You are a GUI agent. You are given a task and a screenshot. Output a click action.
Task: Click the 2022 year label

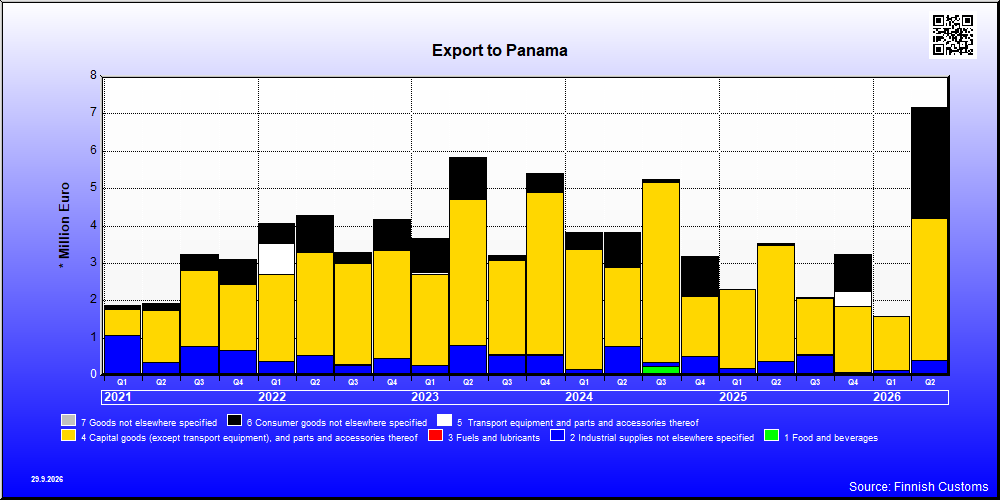(x=272, y=397)
